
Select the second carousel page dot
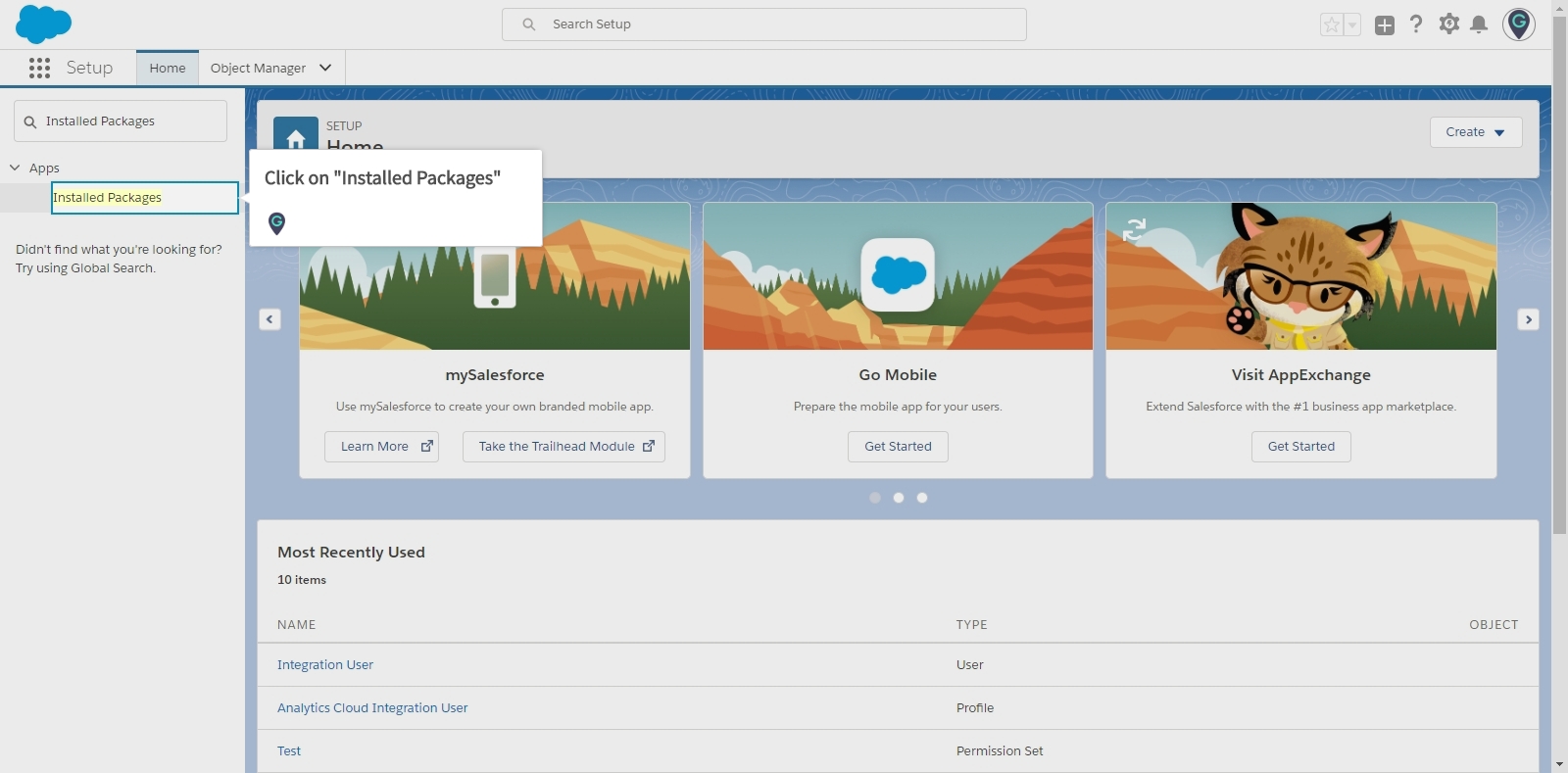(x=899, y=498)
